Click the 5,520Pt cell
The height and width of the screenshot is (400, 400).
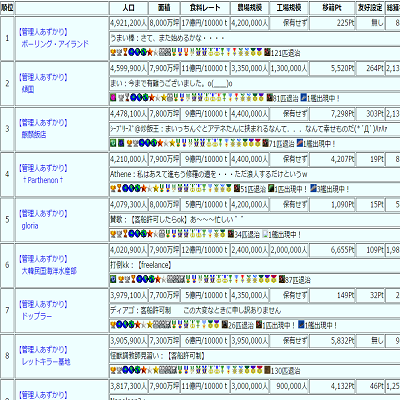(332, 68)
